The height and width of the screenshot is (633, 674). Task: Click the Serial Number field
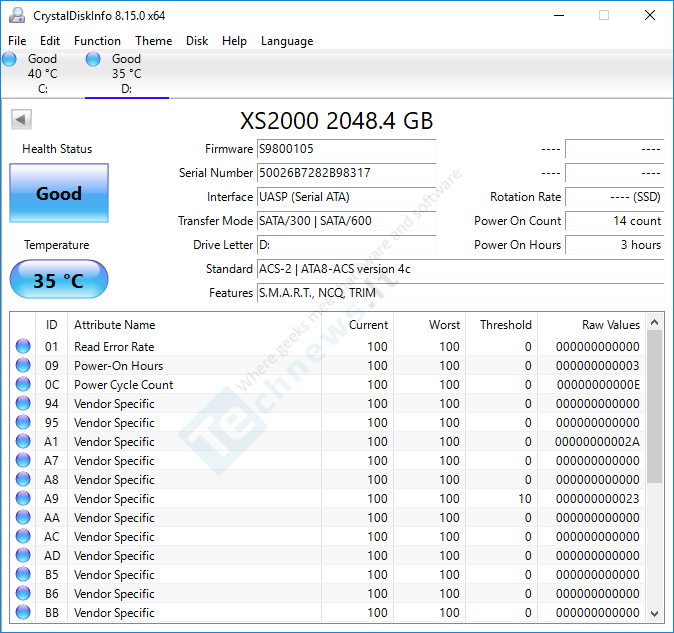(346, 173)
